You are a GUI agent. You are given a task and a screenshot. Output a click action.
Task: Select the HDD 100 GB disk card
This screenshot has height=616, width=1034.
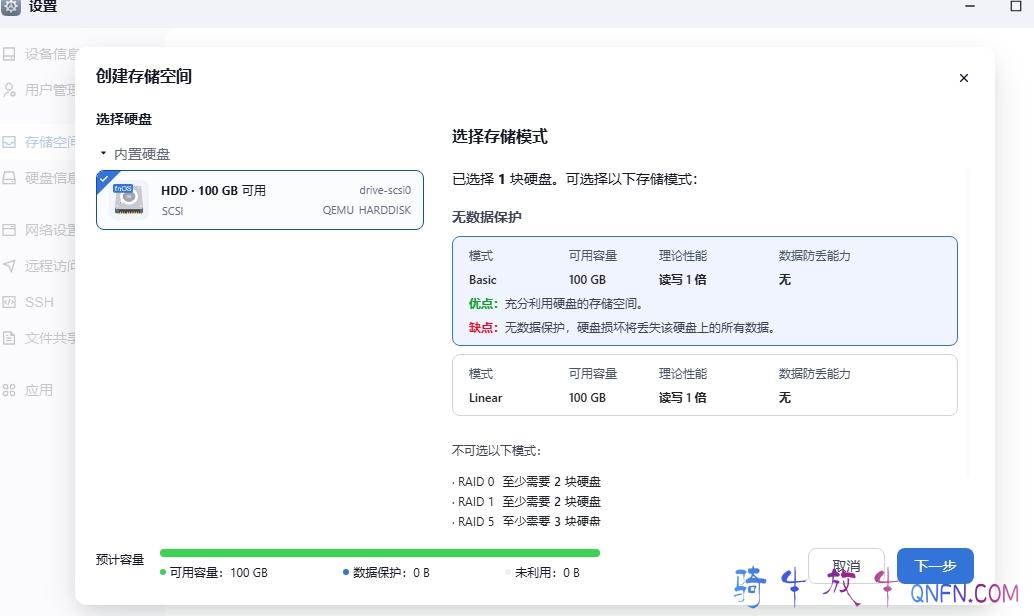click(x=260, y=200)
